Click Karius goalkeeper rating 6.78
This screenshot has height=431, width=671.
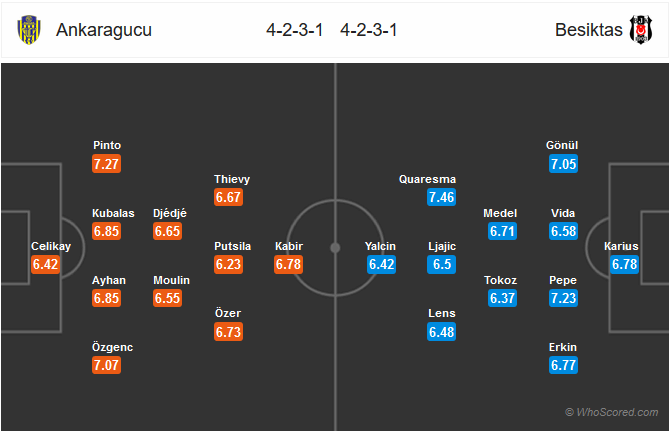(x=624, y=264)
